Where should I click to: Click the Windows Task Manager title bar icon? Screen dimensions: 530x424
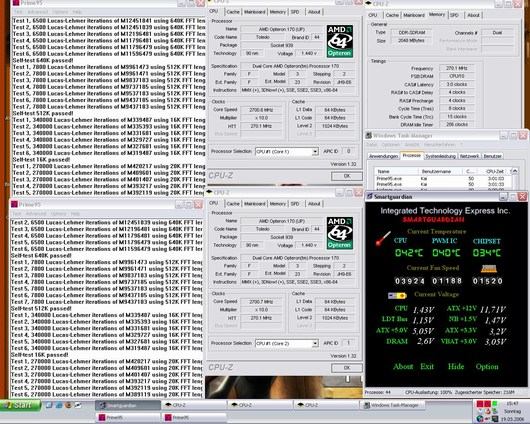coord(368,136)
